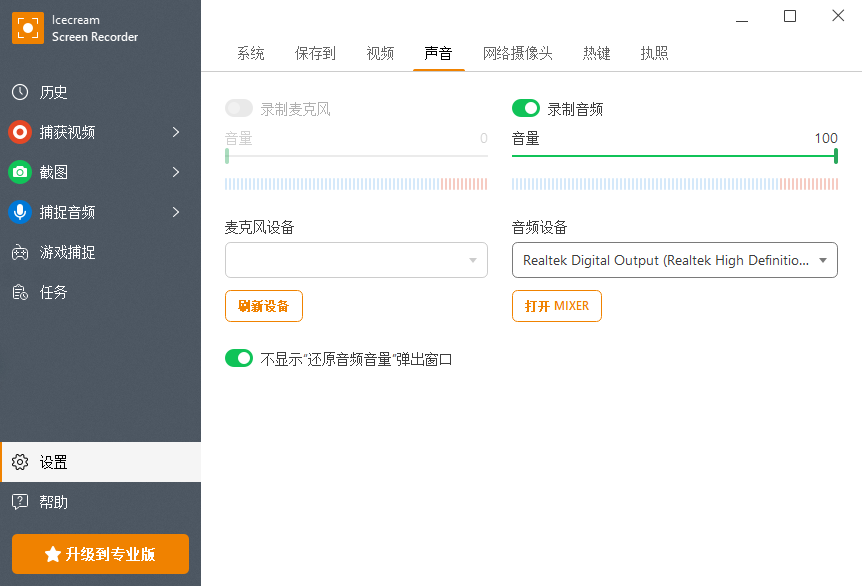
Task: Click the Tasks (任务) icon in sidebar
Action: point(20,292)
